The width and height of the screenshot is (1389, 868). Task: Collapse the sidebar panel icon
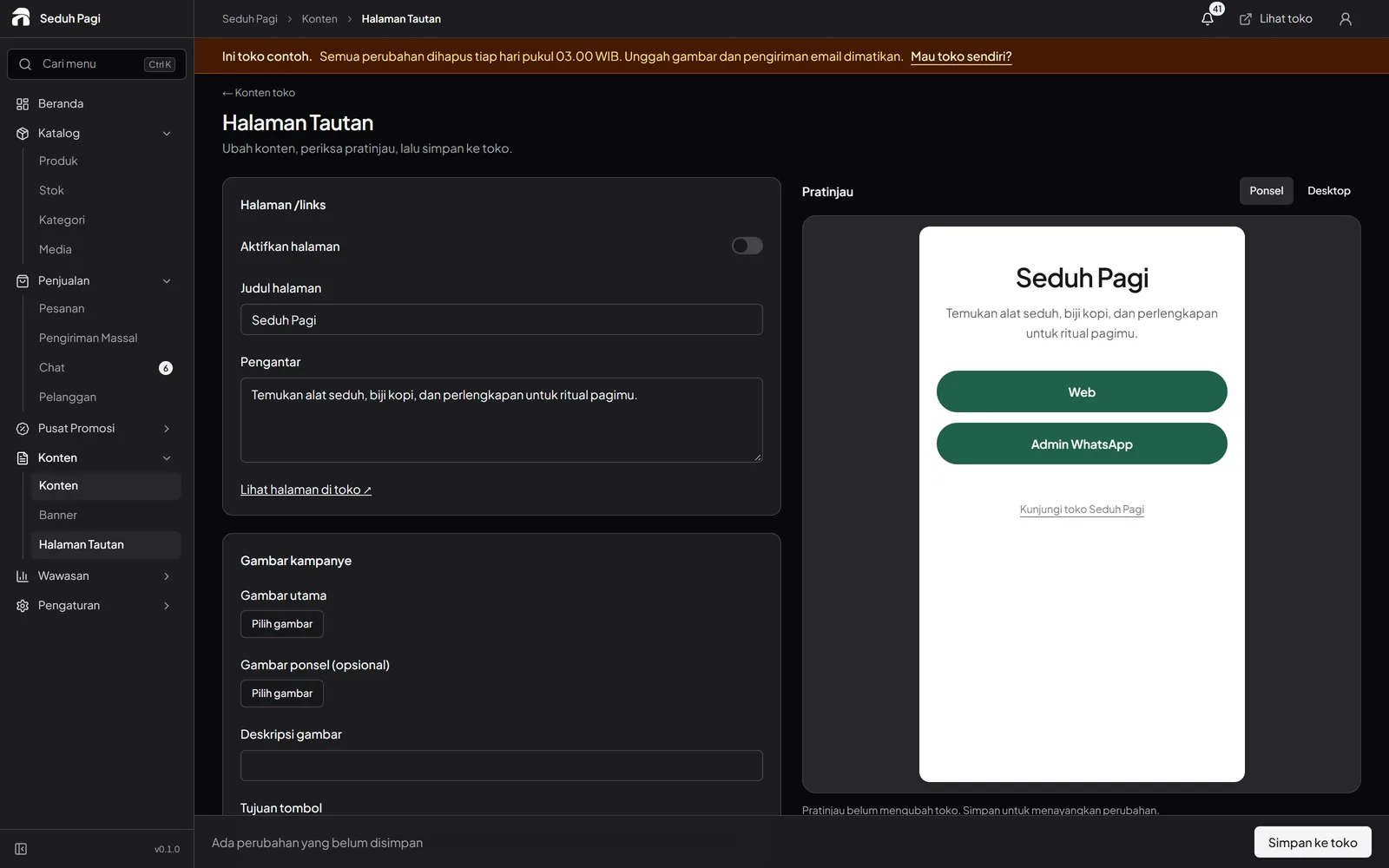point(21,849)
